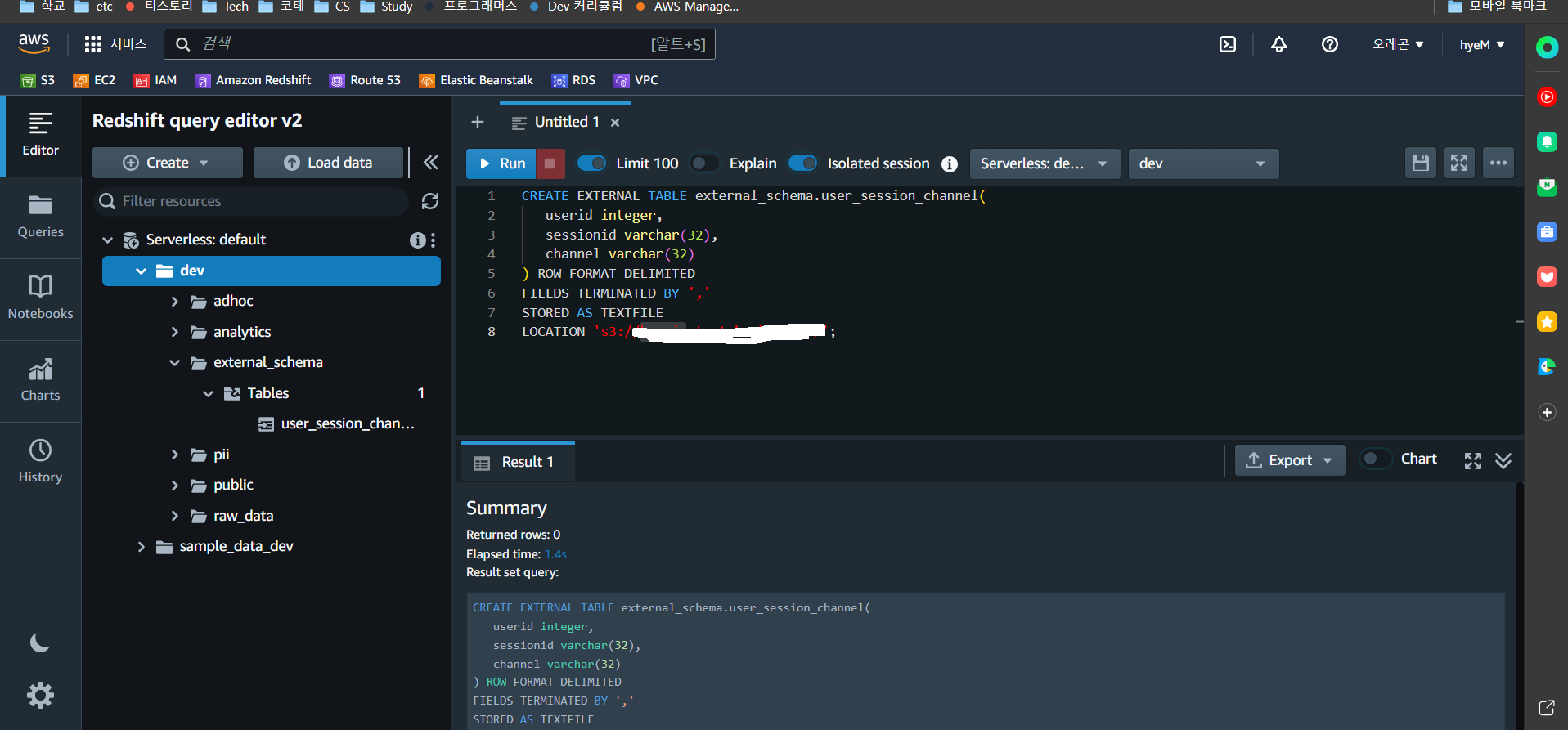
Task: Launch the CloudShell terminal icon
Action: point(1228,44)
